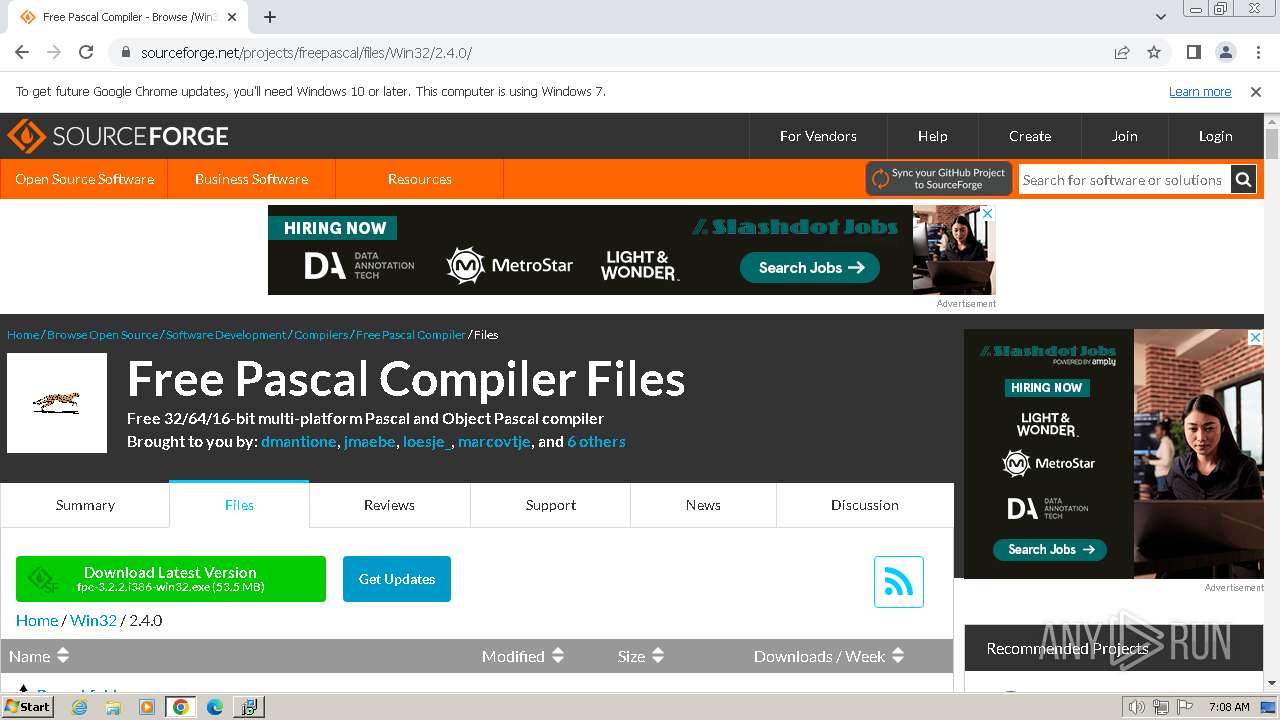Viewport: 1280px width, 720px height.
Task: Click the Join link
Action: (x=1125, y=136)
